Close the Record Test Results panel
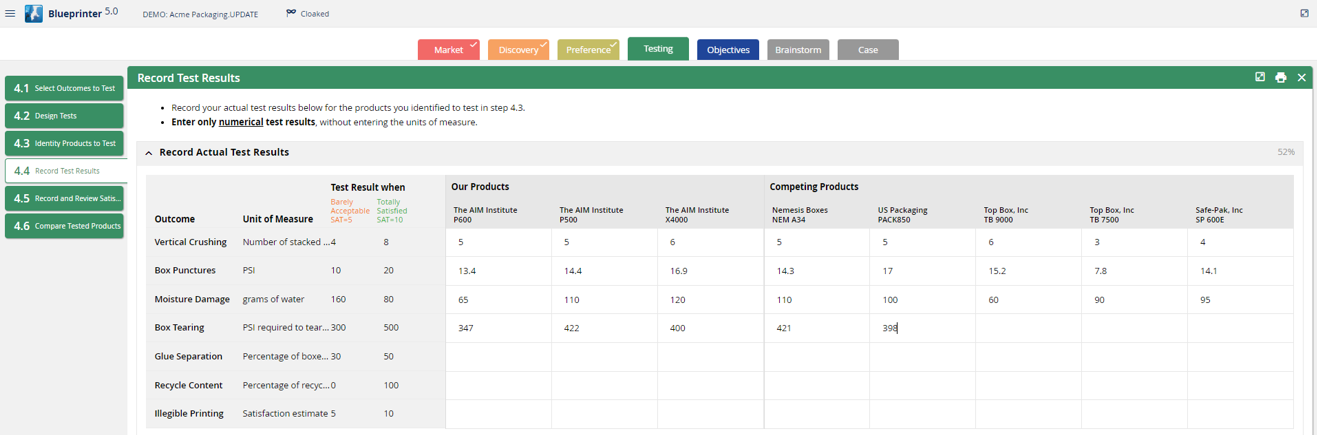1317x435 pixels. point(1302,77)
